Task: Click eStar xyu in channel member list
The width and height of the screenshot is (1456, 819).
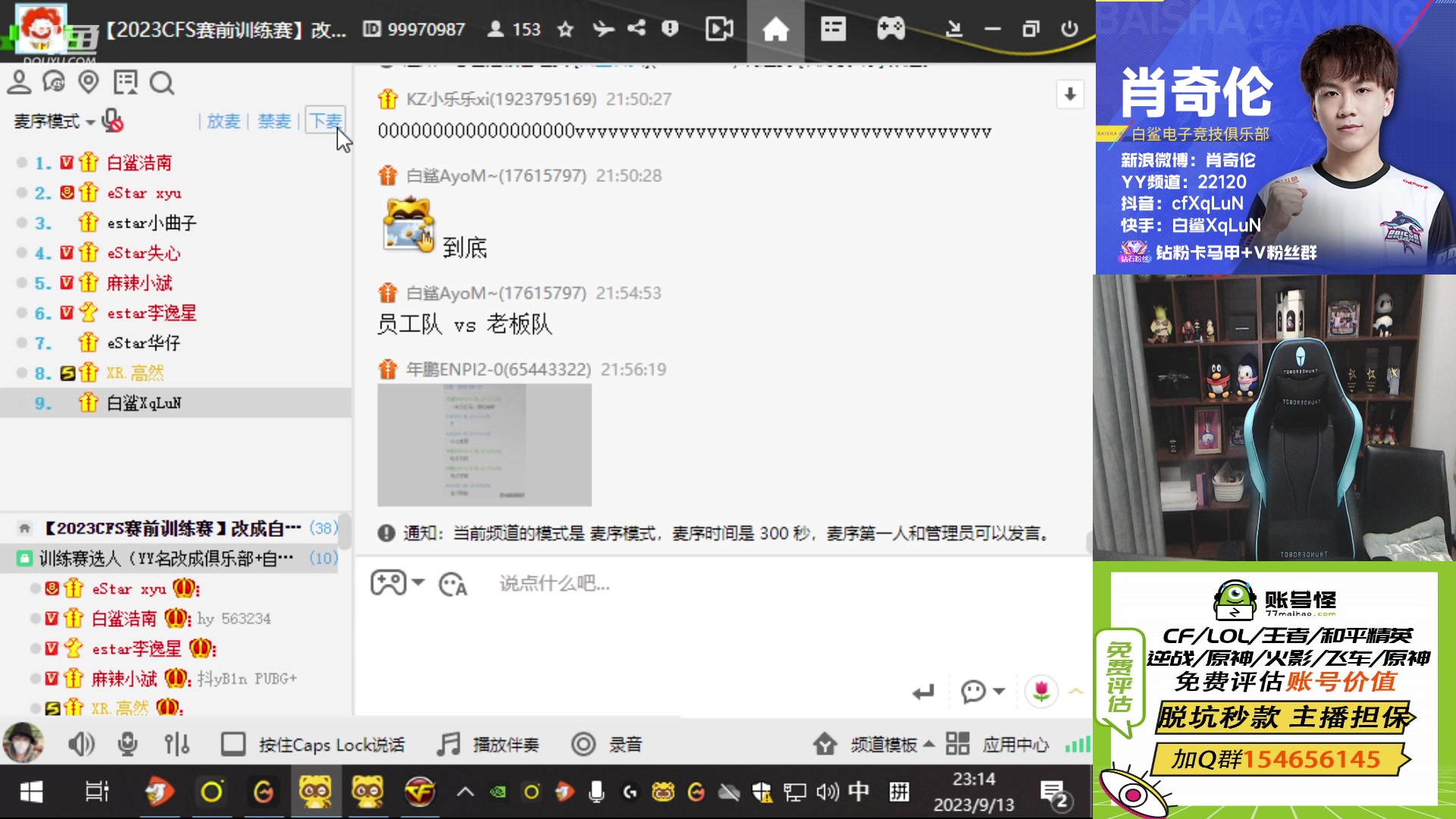Action: (x=129, y=588)
